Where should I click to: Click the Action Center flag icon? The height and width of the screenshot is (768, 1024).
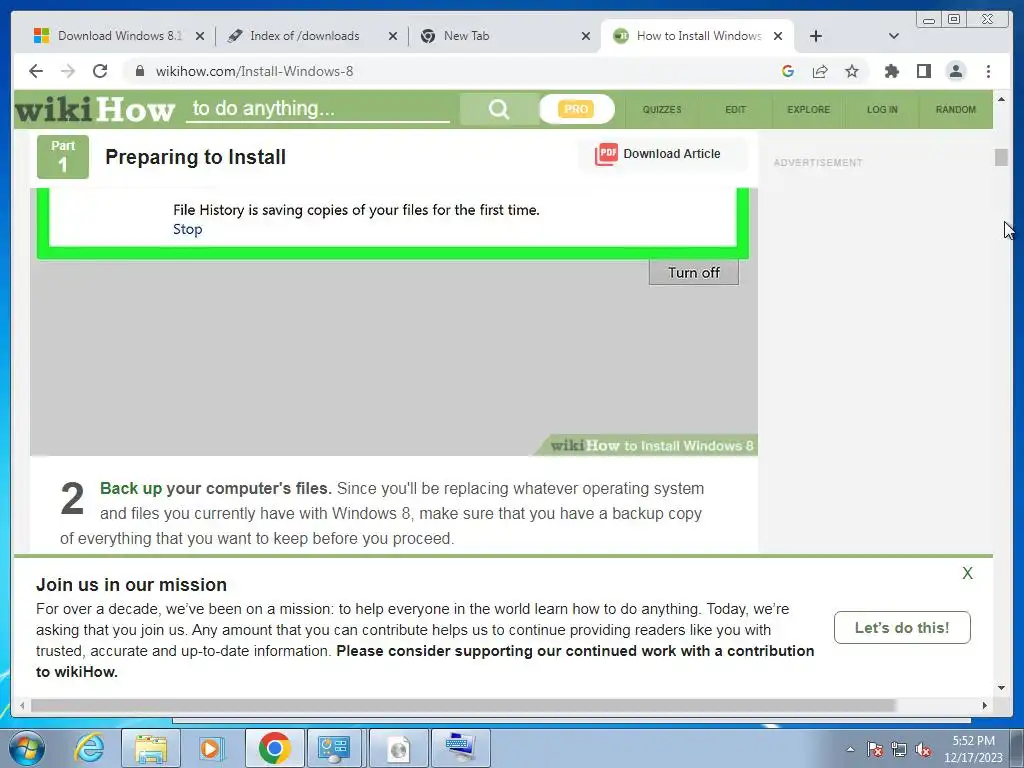coord(874,749)
